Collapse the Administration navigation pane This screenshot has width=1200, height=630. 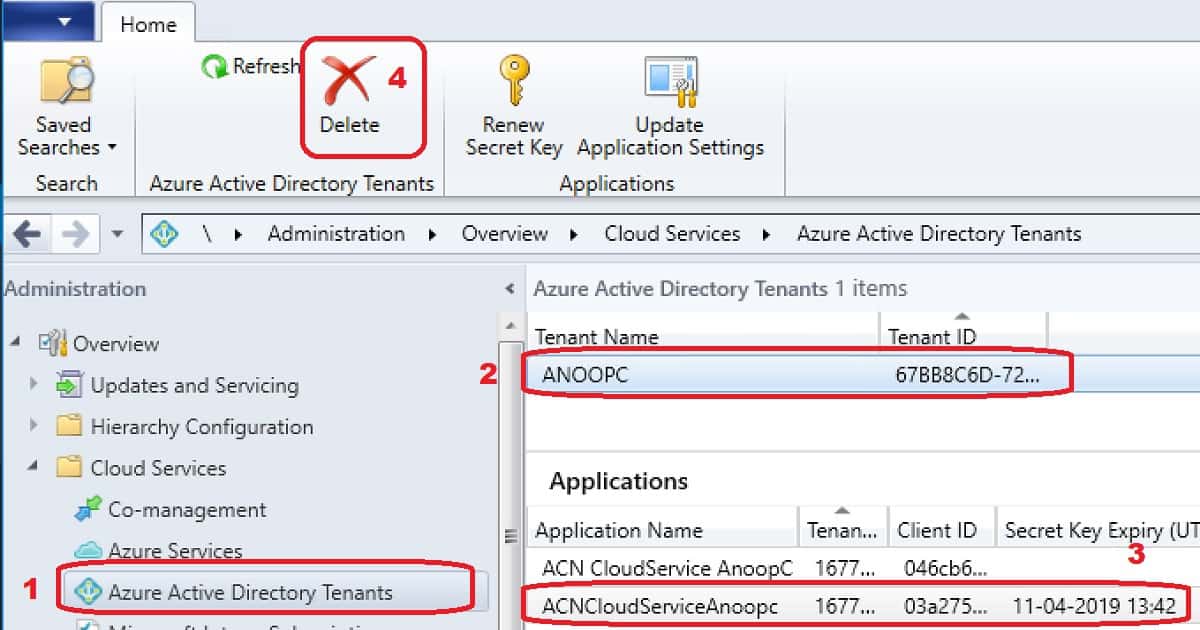click(x=510, y=289)
